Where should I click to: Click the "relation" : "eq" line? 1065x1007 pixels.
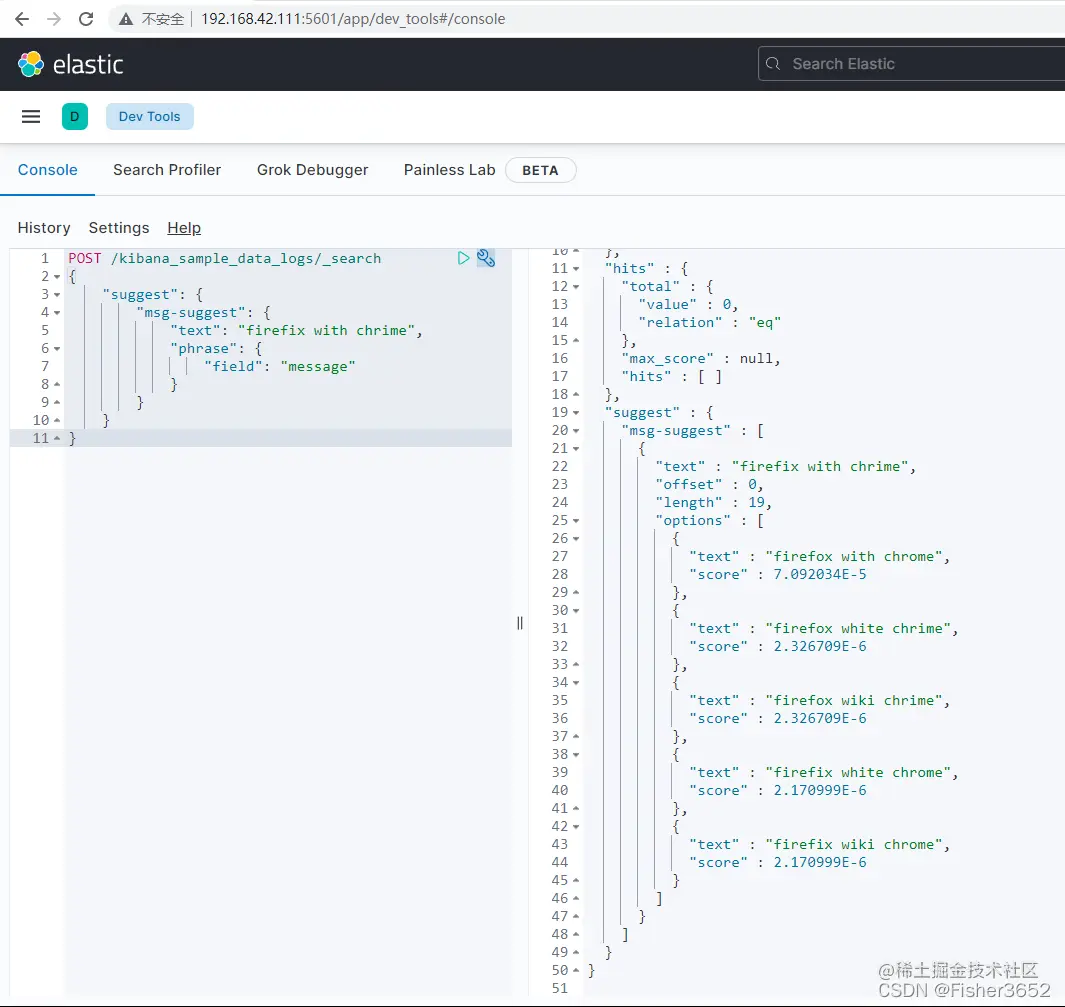click(709, 323)
